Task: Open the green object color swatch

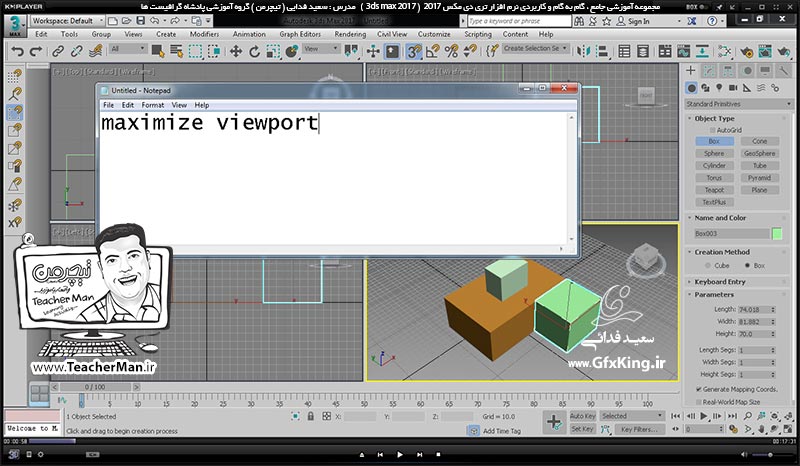Action: (x=777, y=234)
